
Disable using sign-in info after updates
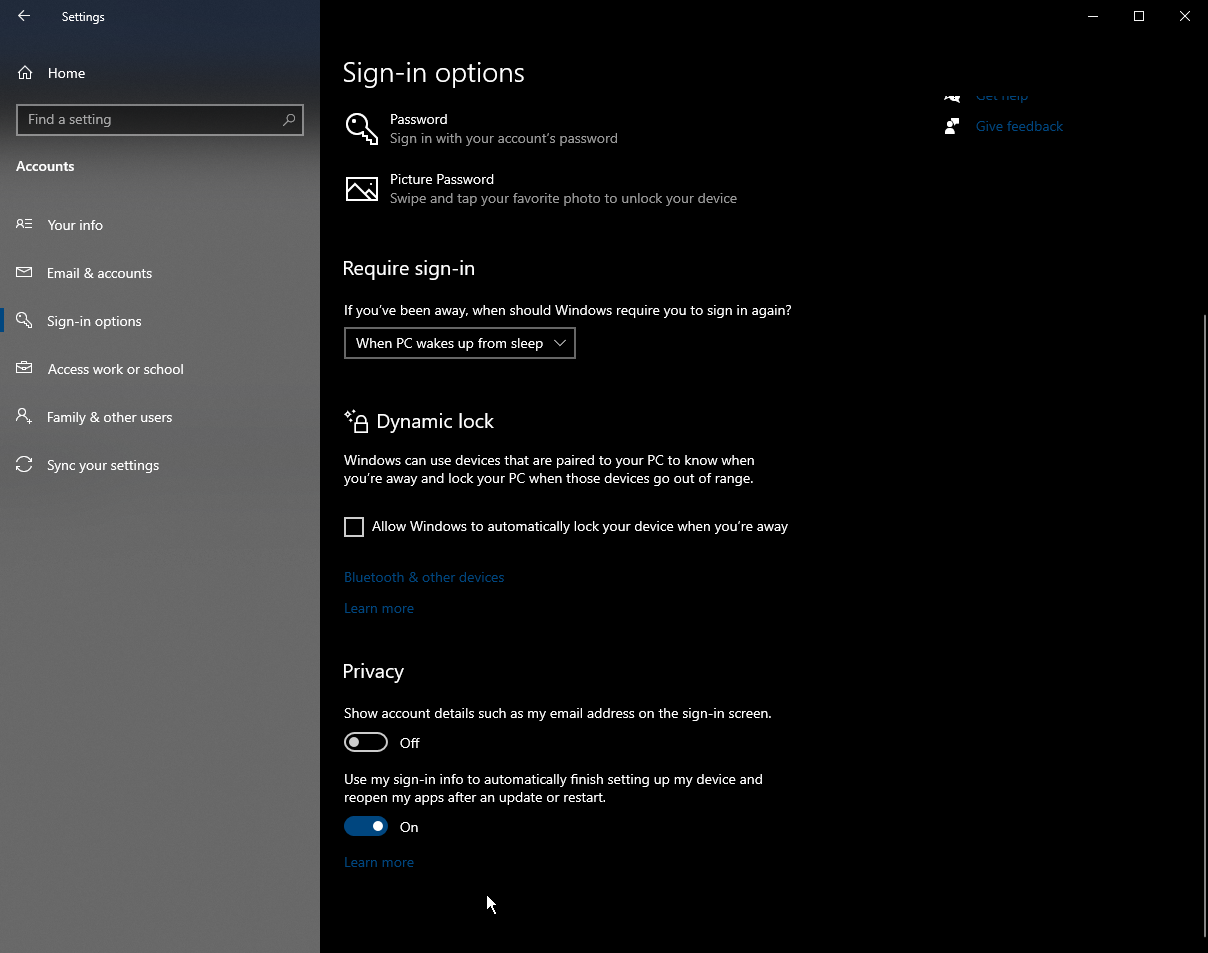[x=365, y=826]
